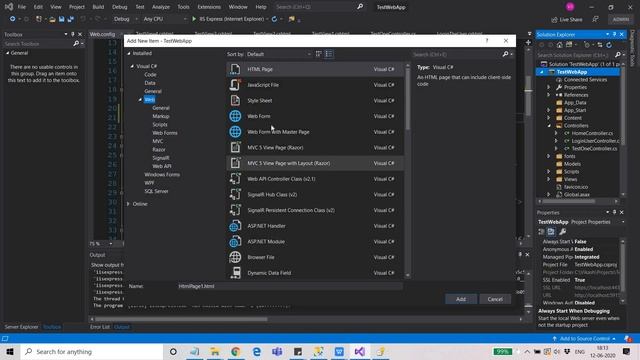
Task: Choose the JavaScript File template icon
Action: click(235, 85)
